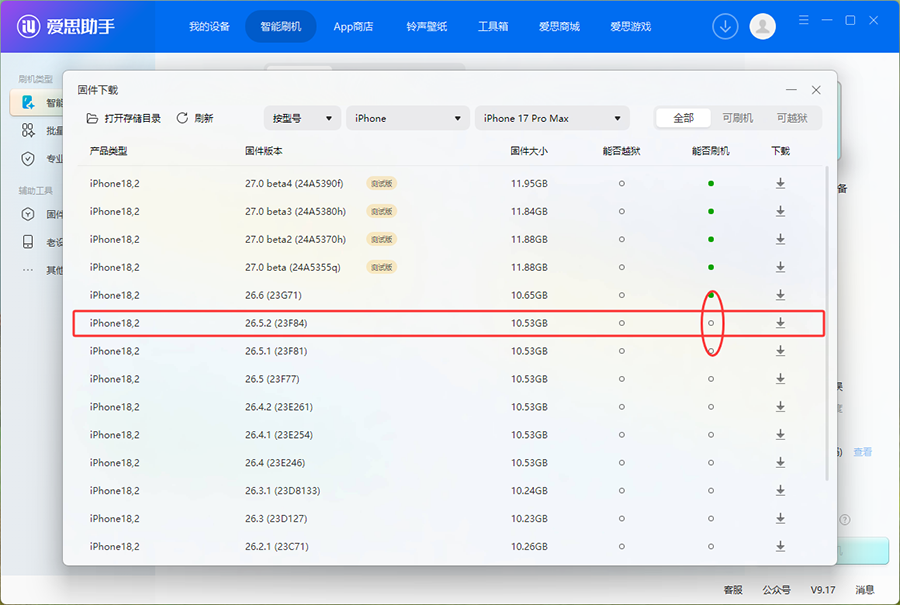Viewport: 900px width, 605px height.
Task: Minimize the 固件下载 dialog
Action: (x=791, y=90)
